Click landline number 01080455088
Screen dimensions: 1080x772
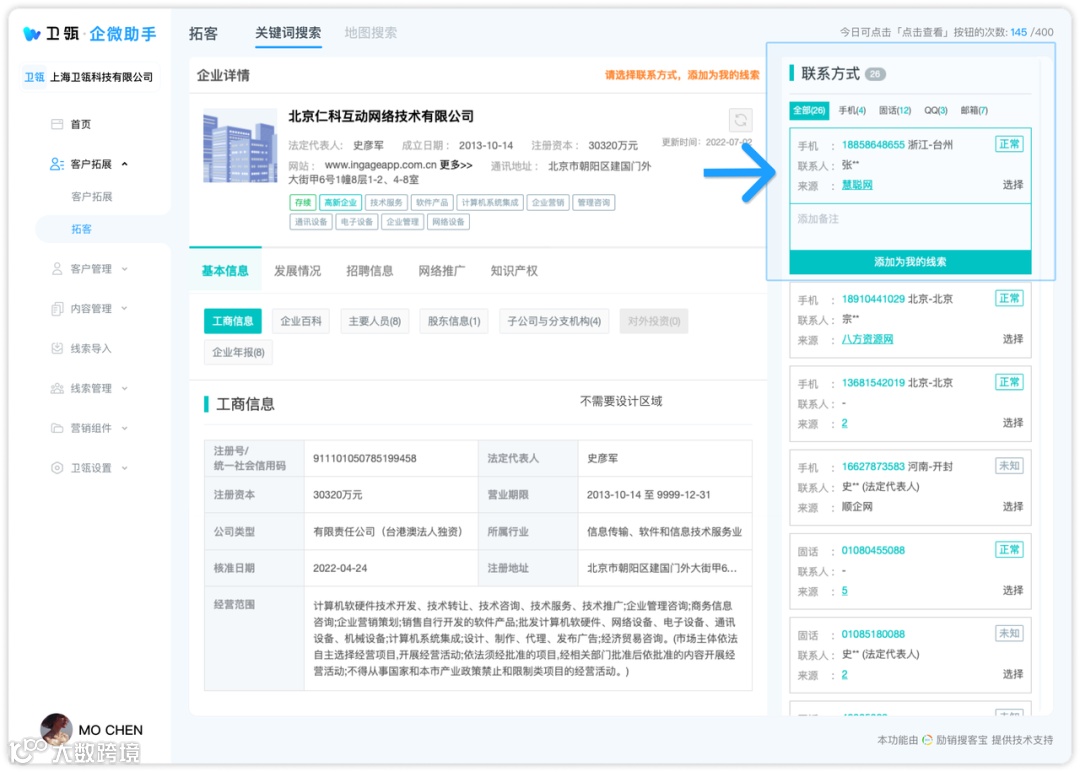click(873, 550)
